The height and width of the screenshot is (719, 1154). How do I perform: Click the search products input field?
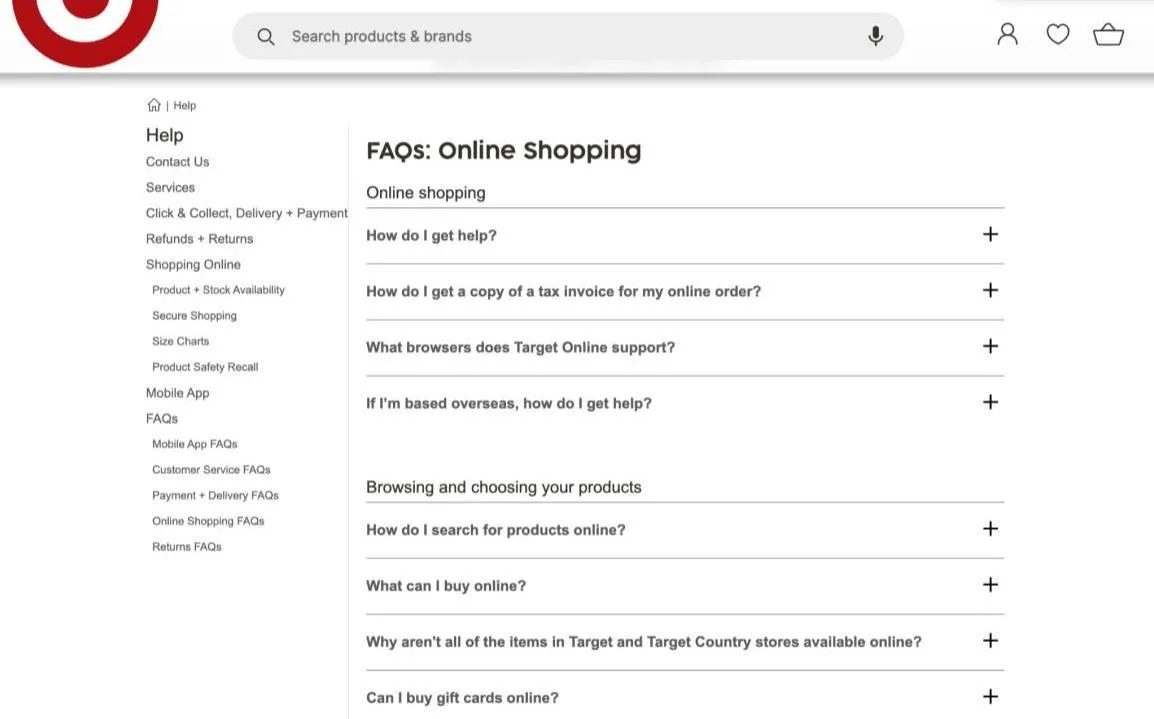coord(450,34)
